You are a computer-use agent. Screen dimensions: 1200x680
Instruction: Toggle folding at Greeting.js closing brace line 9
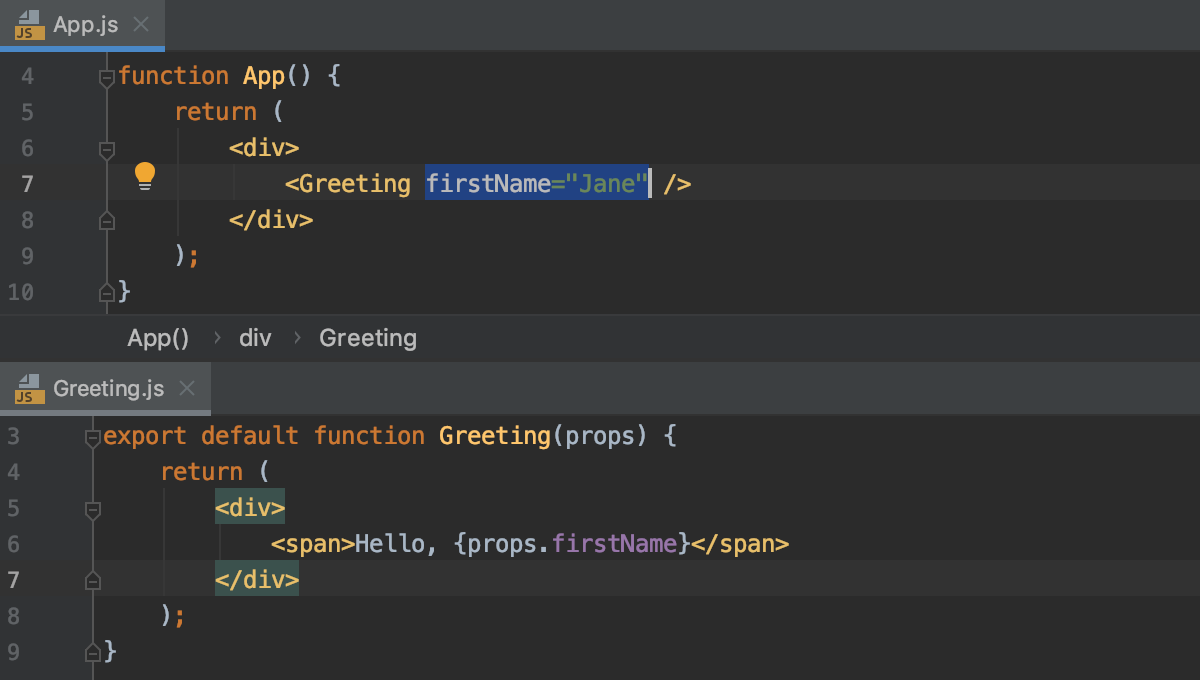pos(93,651)
